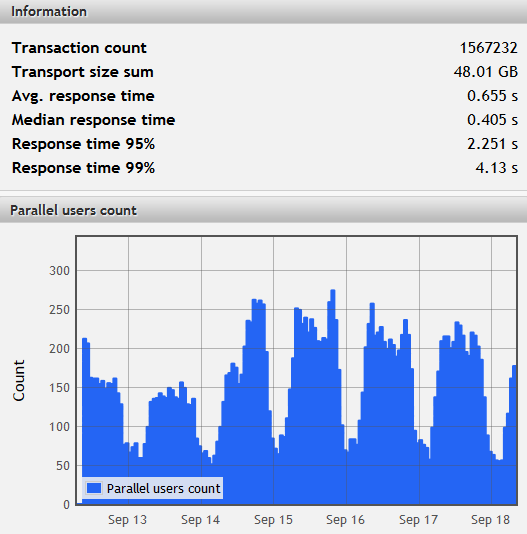Image resolution: width=527 pixels, height=534 pixels.
Task: Click the Parallel users count legend label
Action: tap(164, 488)
